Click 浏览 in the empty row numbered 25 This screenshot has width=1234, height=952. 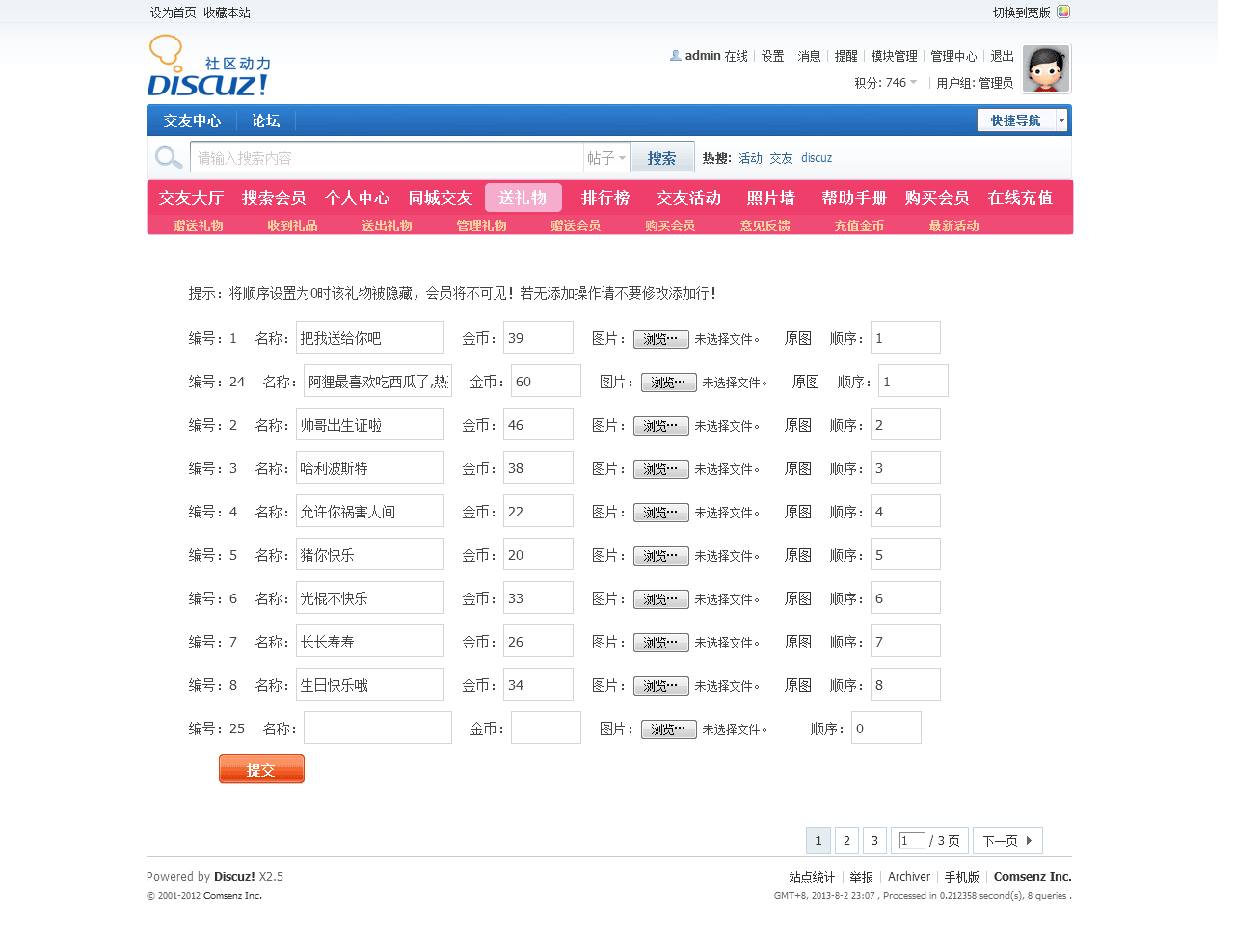[668, 729]
